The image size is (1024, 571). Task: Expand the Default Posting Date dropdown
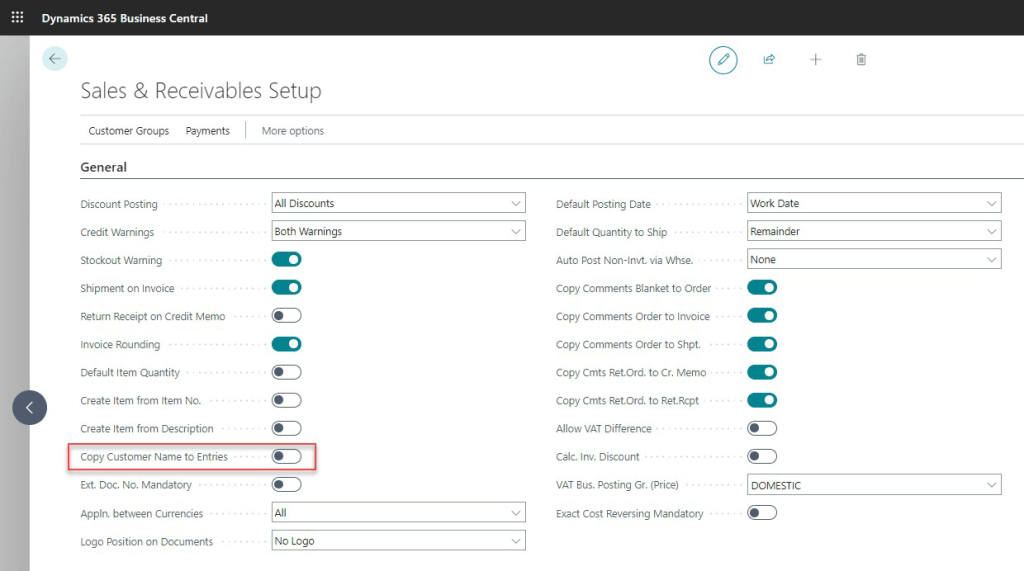pos(873,204)
